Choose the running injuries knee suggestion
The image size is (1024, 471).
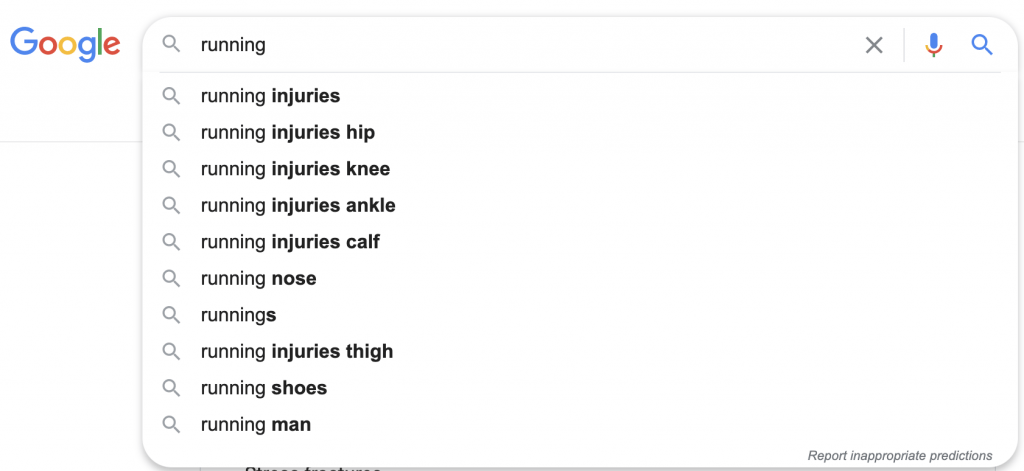[x=580, y=169]
